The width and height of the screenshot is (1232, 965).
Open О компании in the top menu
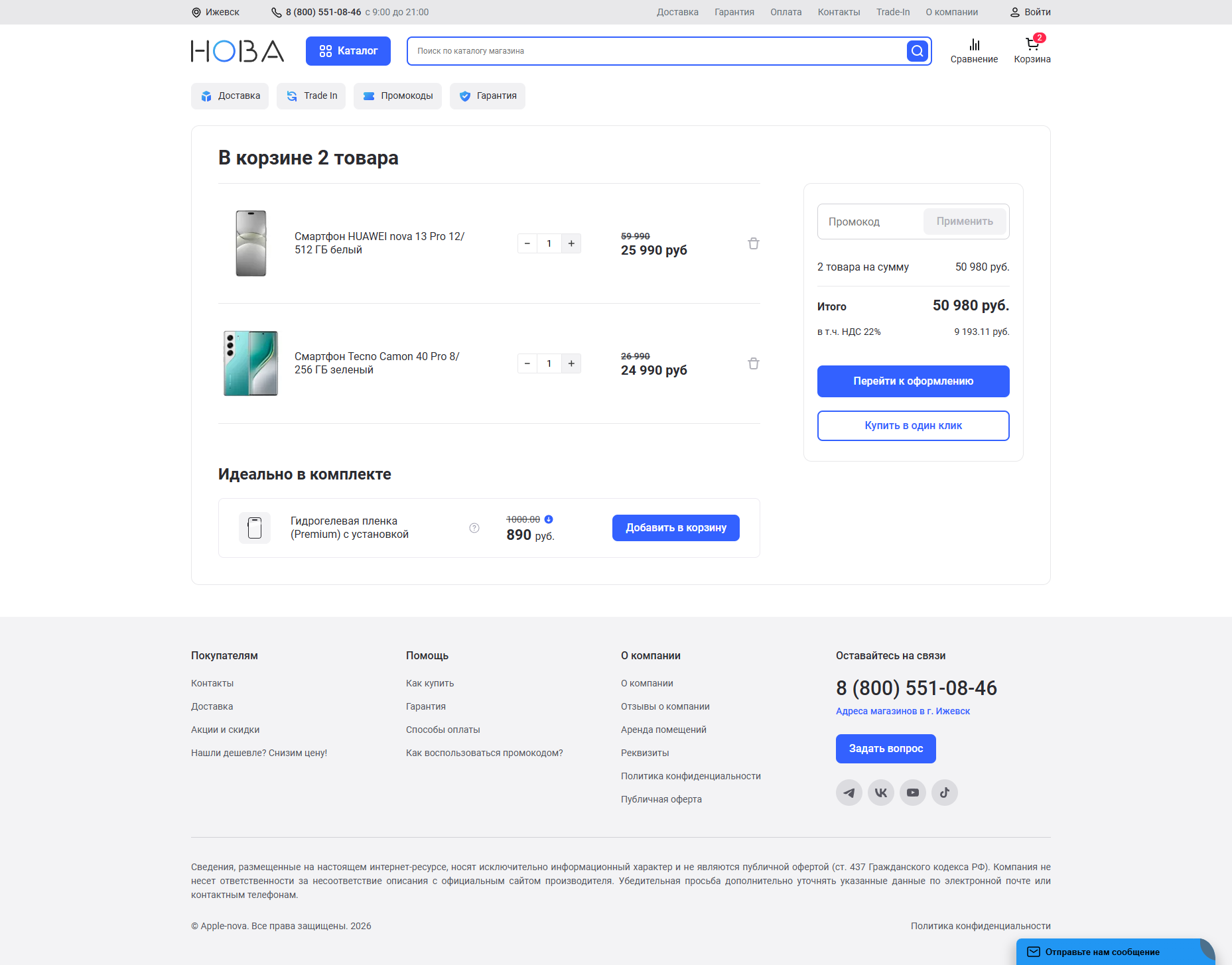click(x=952, y=12)
